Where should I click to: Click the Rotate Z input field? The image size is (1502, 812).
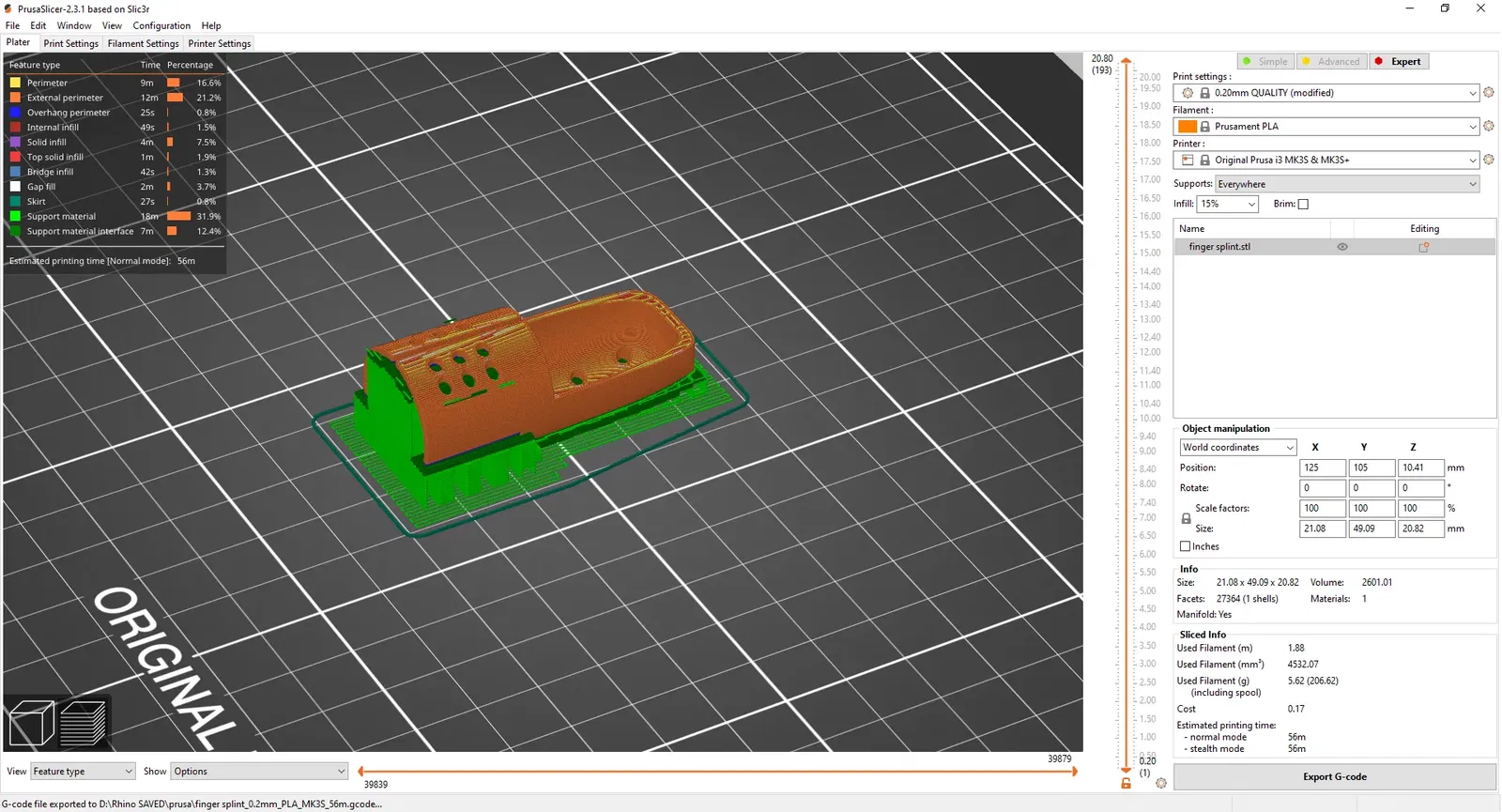click(x=1420, y=488)
